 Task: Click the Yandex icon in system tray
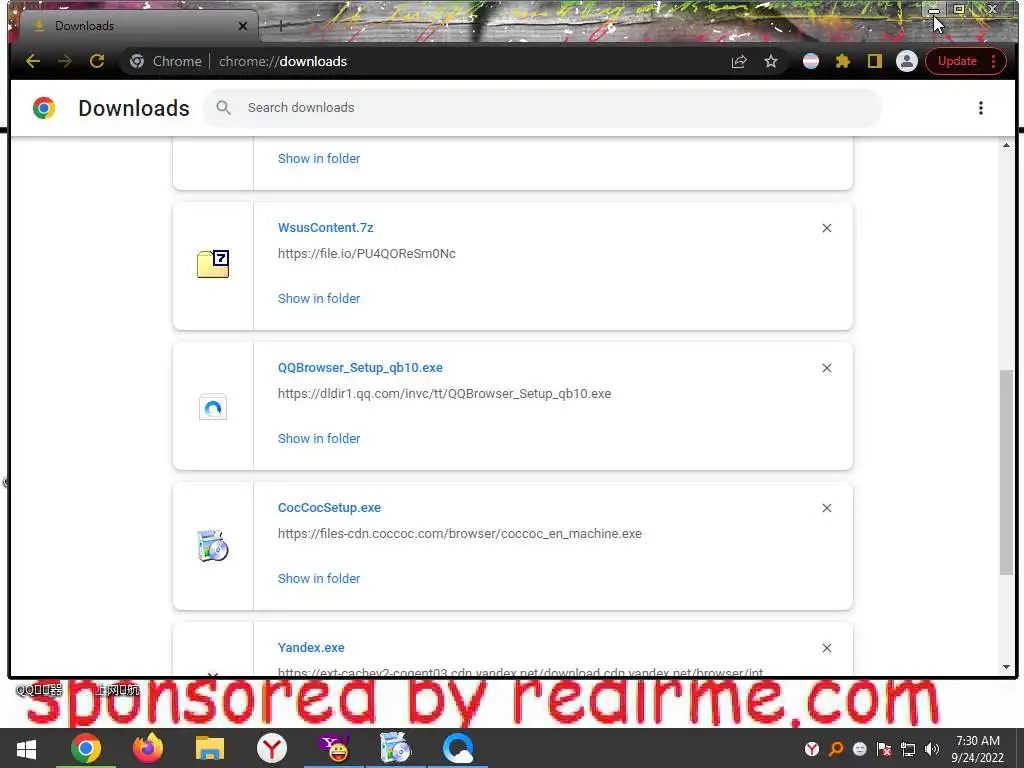812,749
